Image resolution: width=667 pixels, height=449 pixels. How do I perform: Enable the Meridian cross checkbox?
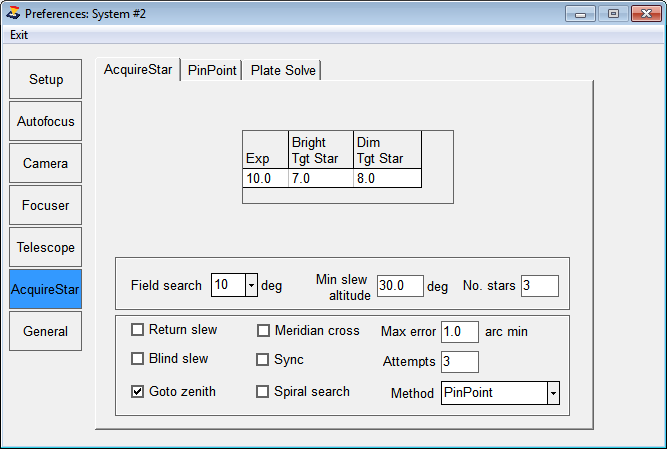[263, 330]
